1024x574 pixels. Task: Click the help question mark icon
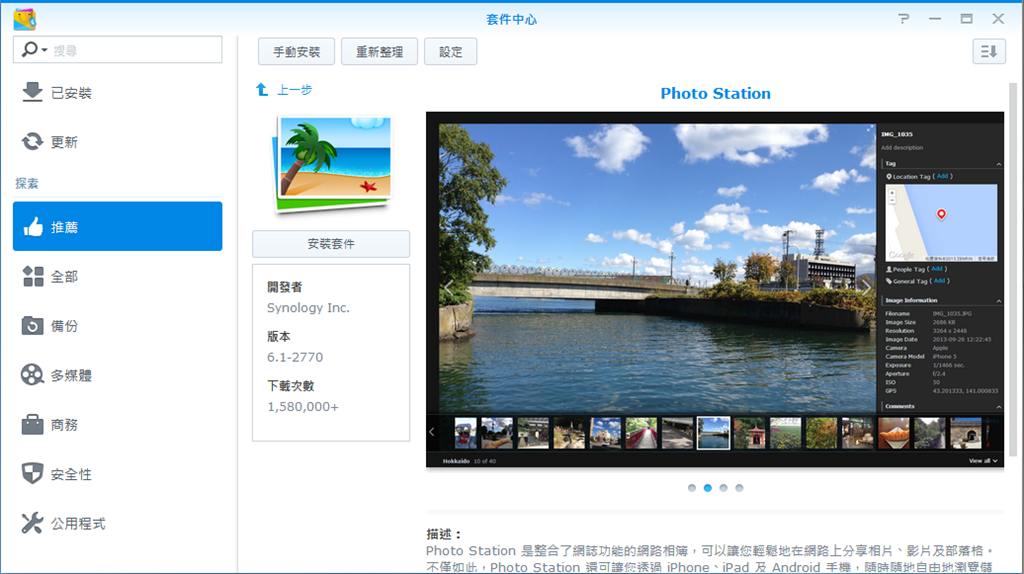pos(904,19)
